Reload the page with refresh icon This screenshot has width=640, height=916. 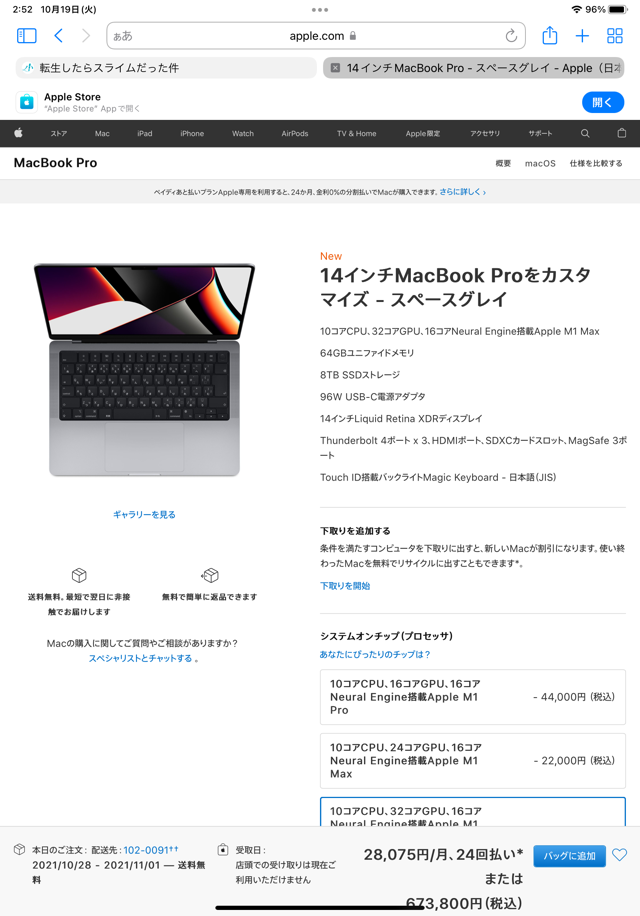point(511,36)
